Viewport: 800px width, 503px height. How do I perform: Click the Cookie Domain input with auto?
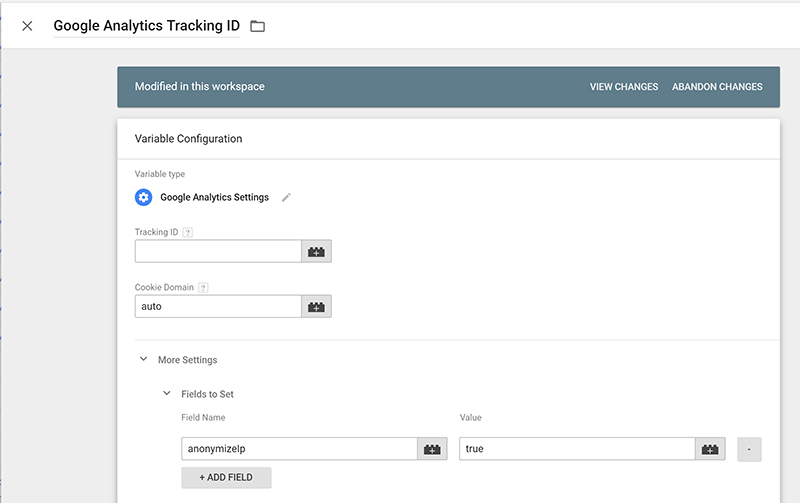(x=218, y=307)
